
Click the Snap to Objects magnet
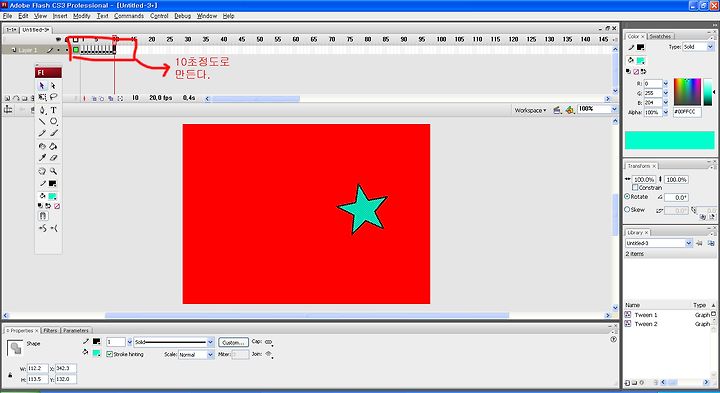pos(43,216)
